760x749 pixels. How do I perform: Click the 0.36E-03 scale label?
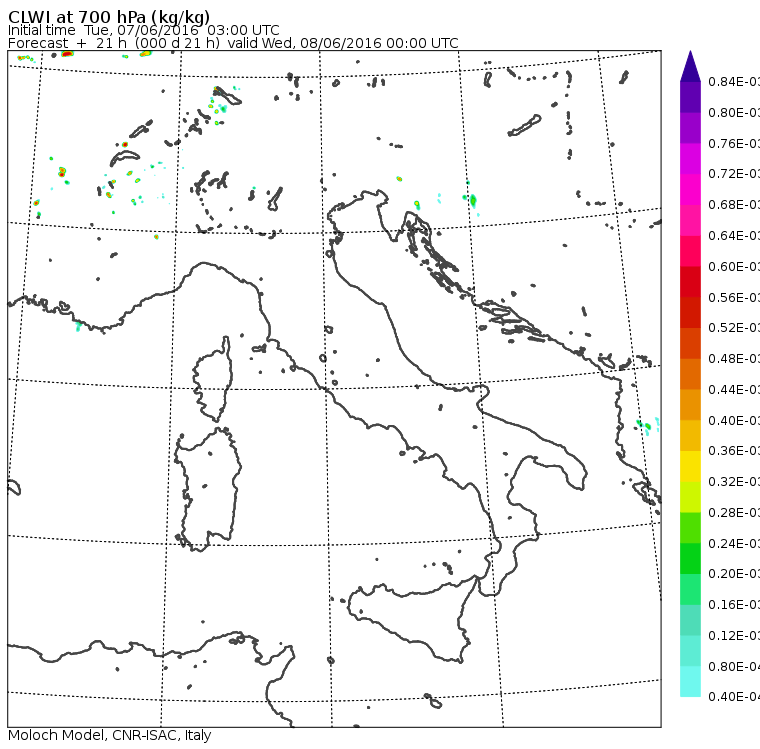tap(734, 451)
